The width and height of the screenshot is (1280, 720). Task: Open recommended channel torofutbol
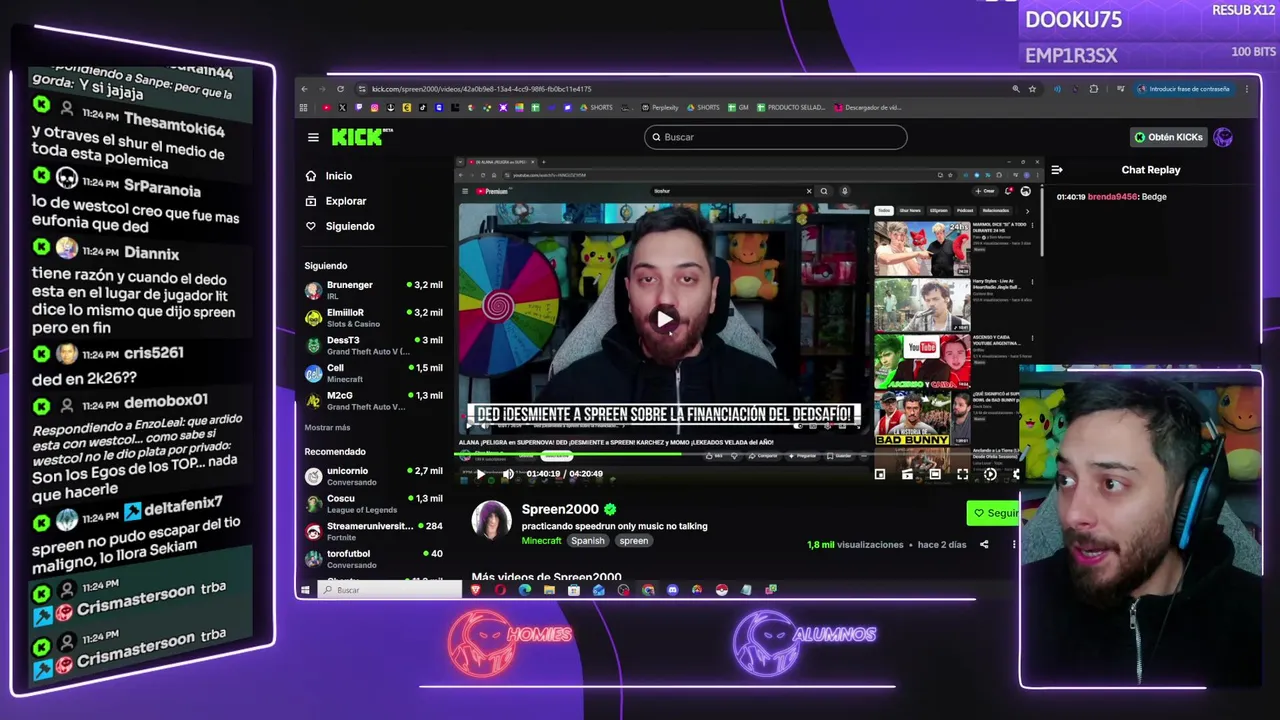coord(374,559)
